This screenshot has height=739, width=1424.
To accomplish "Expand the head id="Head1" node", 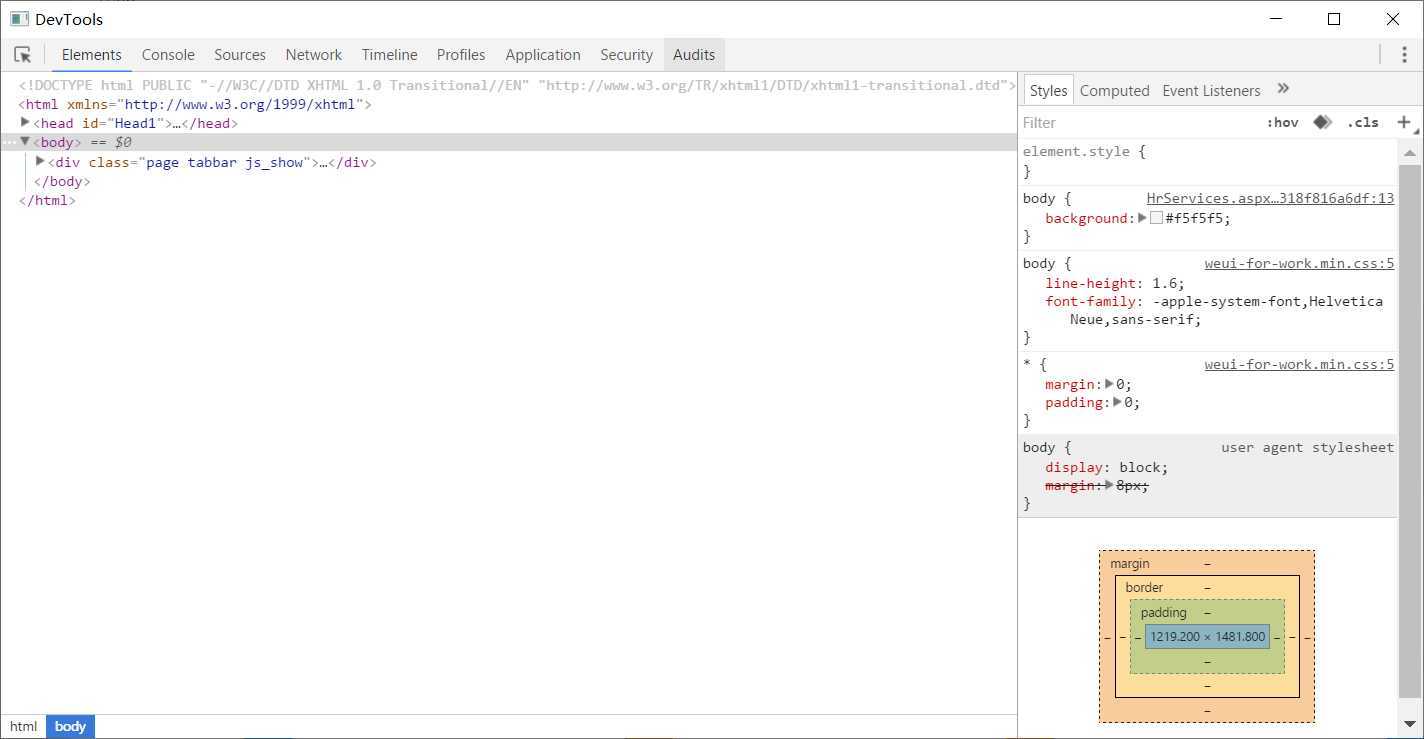I will coord(26,122).
